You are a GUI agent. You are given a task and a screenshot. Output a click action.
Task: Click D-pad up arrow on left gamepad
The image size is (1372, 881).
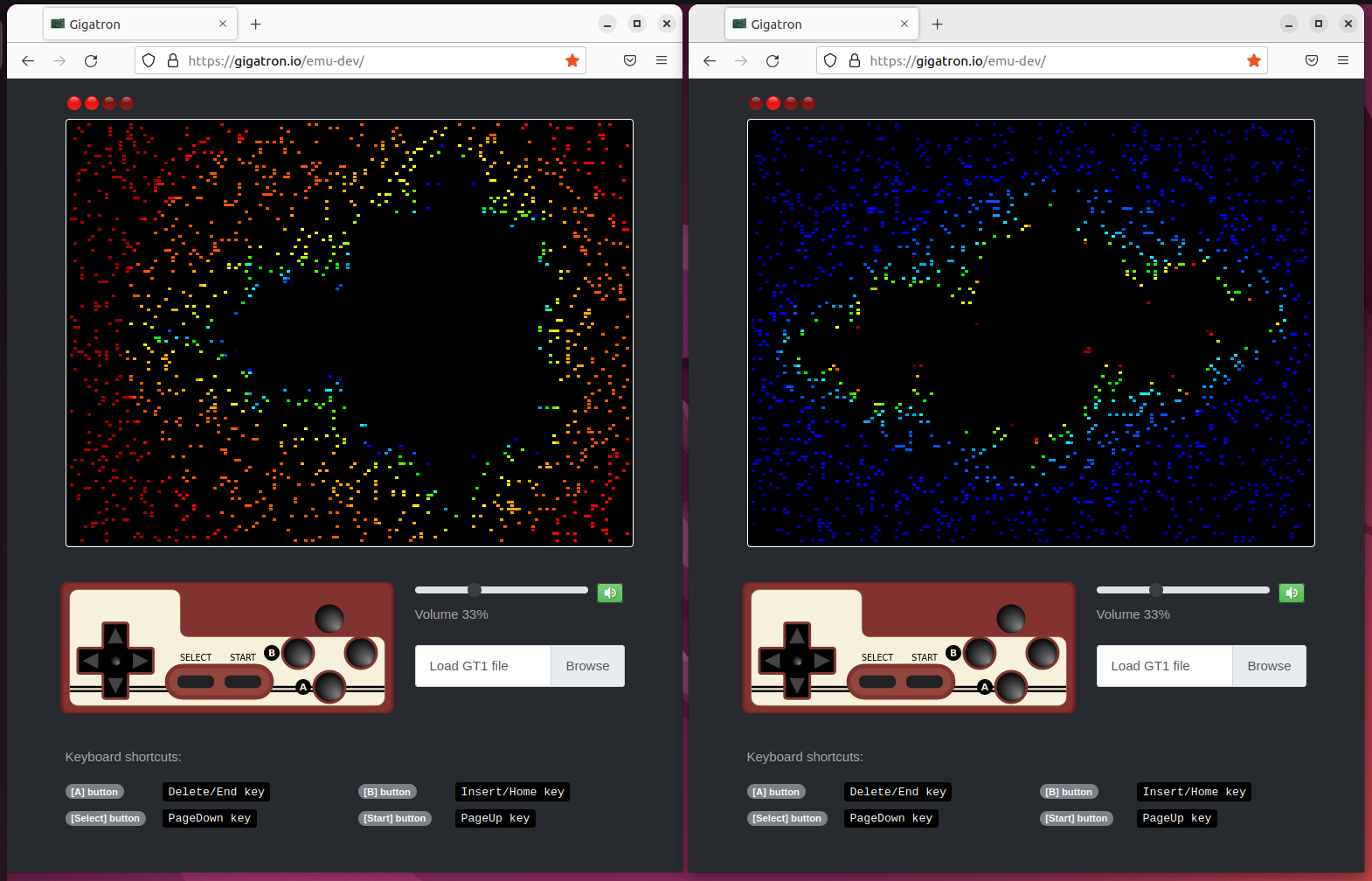(x=115, y=635)
